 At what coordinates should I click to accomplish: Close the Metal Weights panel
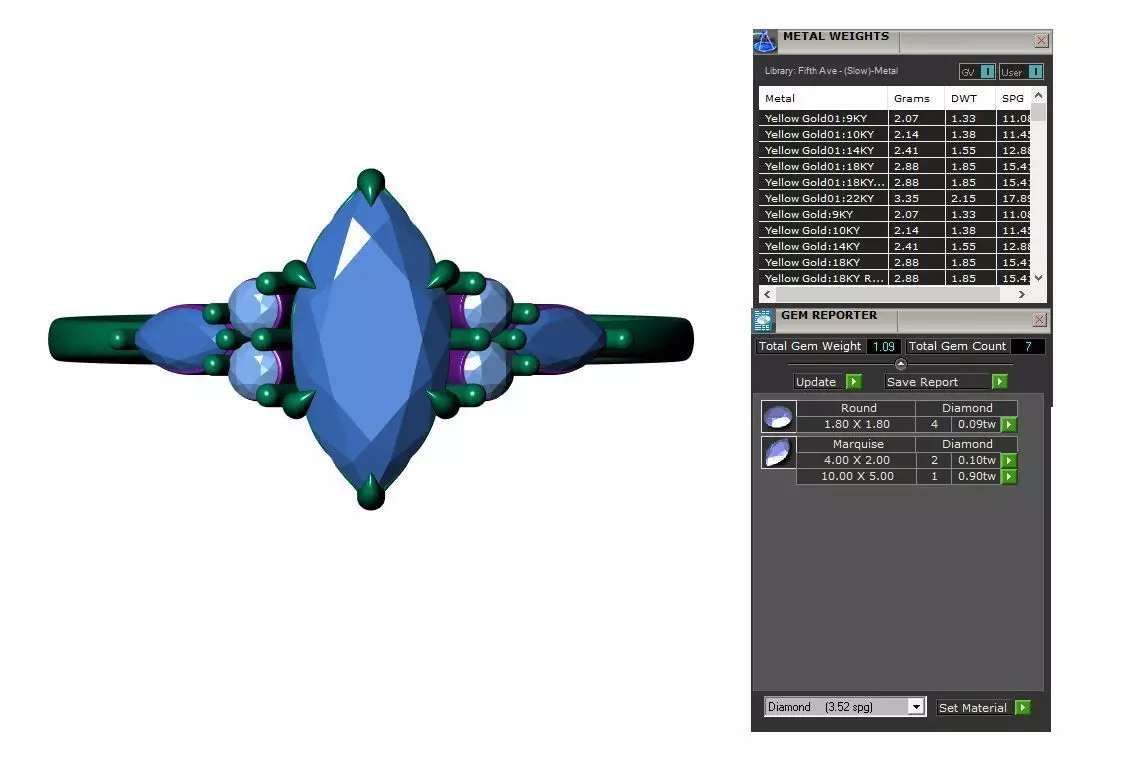click(1041, 41)
